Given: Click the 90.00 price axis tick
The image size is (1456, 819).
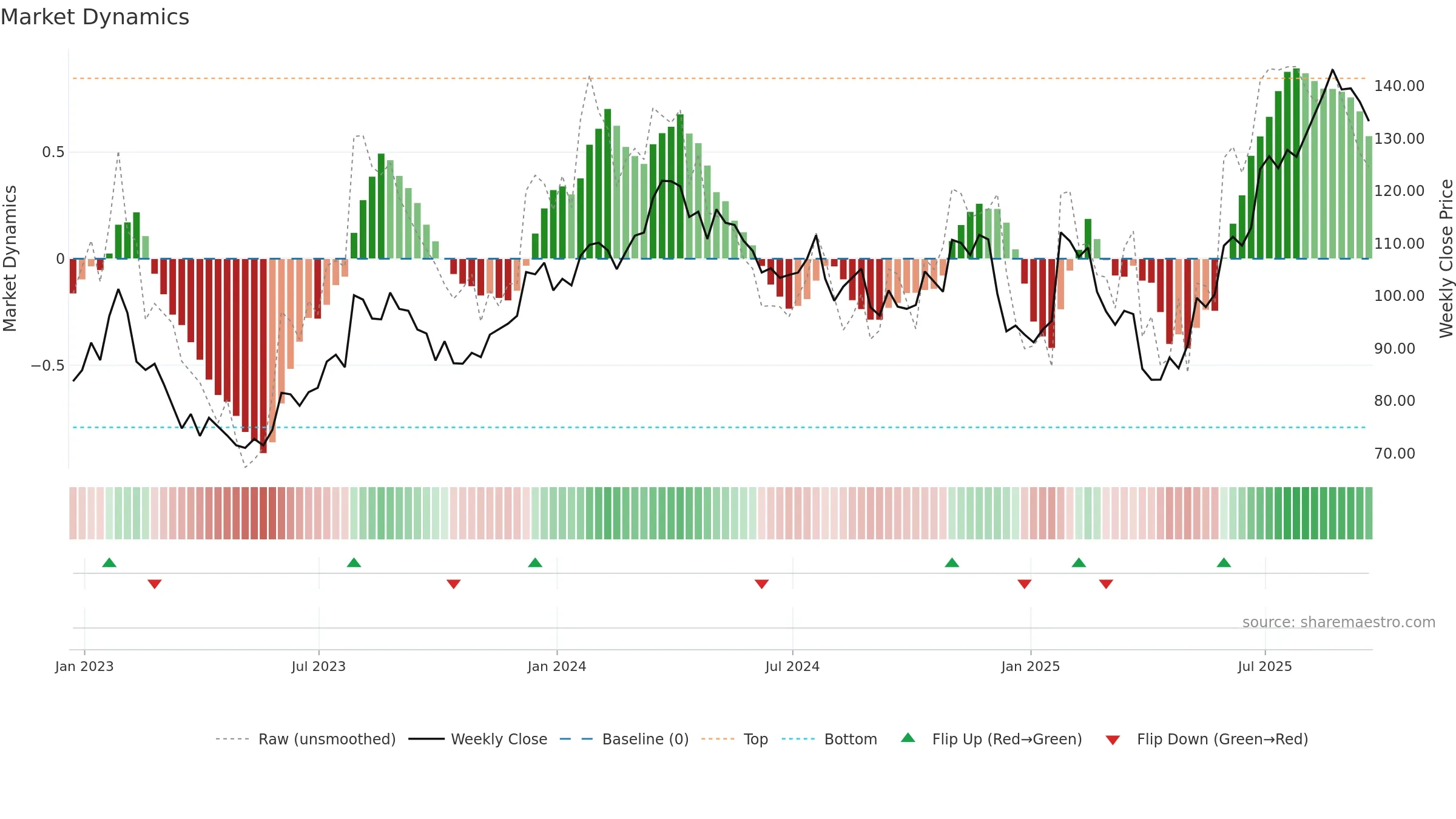Looking at the screenshot, I should [x=1395, y=348].
